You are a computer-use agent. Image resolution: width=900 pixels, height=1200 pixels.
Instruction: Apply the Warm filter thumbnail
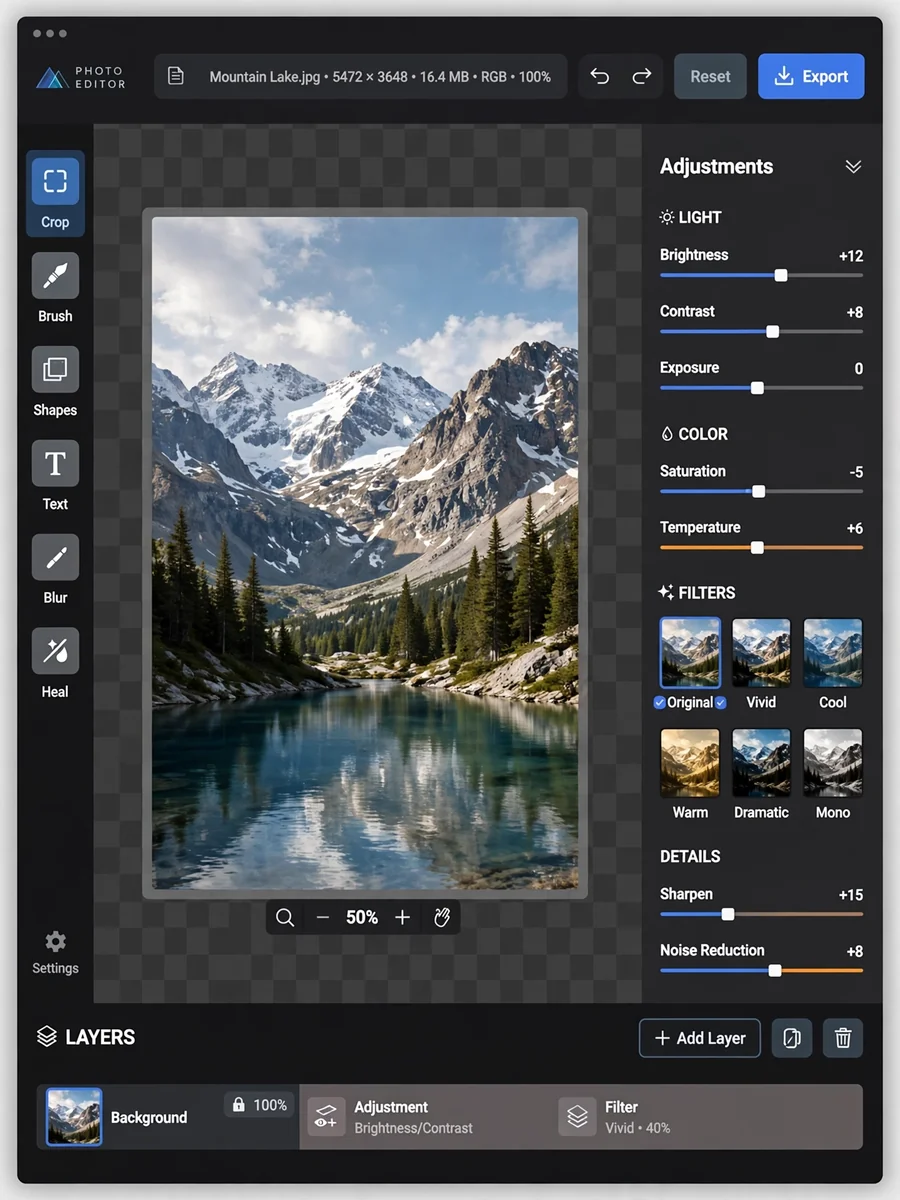[x=690, y=763]
